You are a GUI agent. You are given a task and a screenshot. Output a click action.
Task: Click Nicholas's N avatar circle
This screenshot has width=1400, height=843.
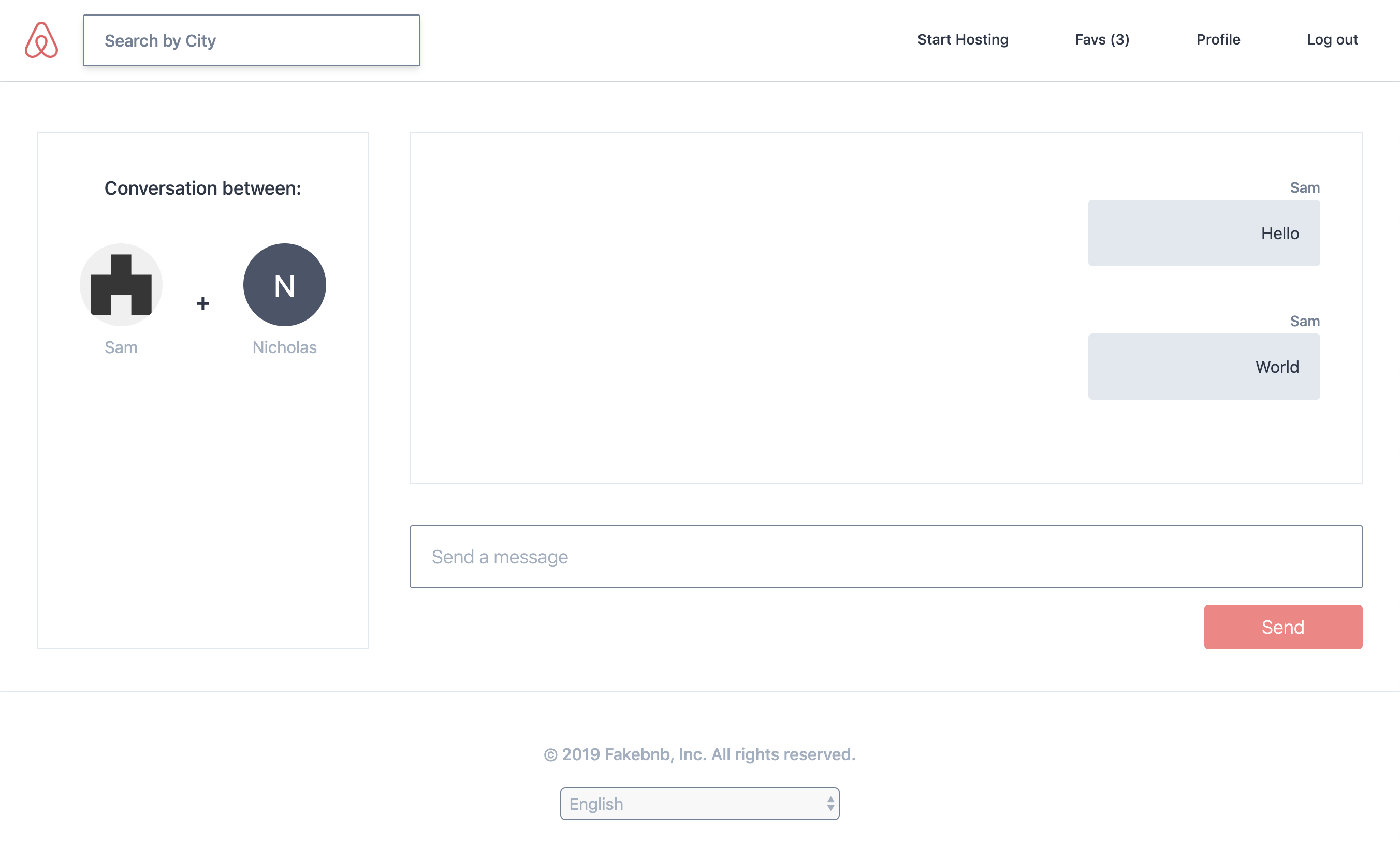point(285,285)
